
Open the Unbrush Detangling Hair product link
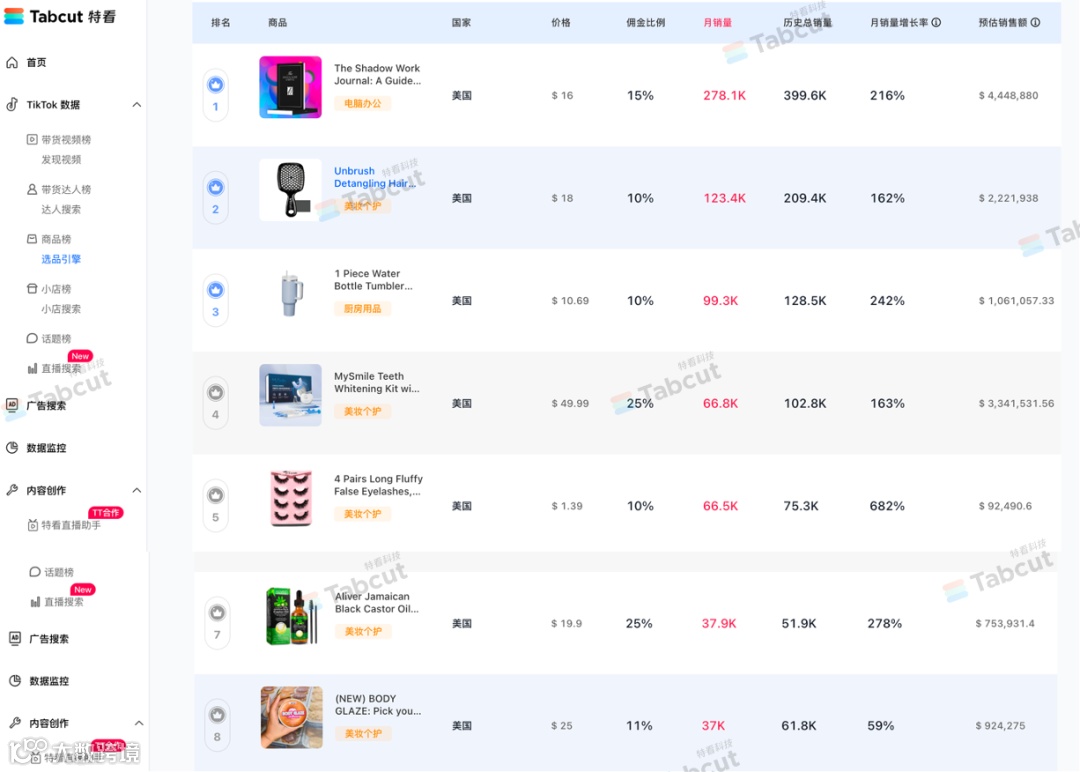click(x=374, y=177)
